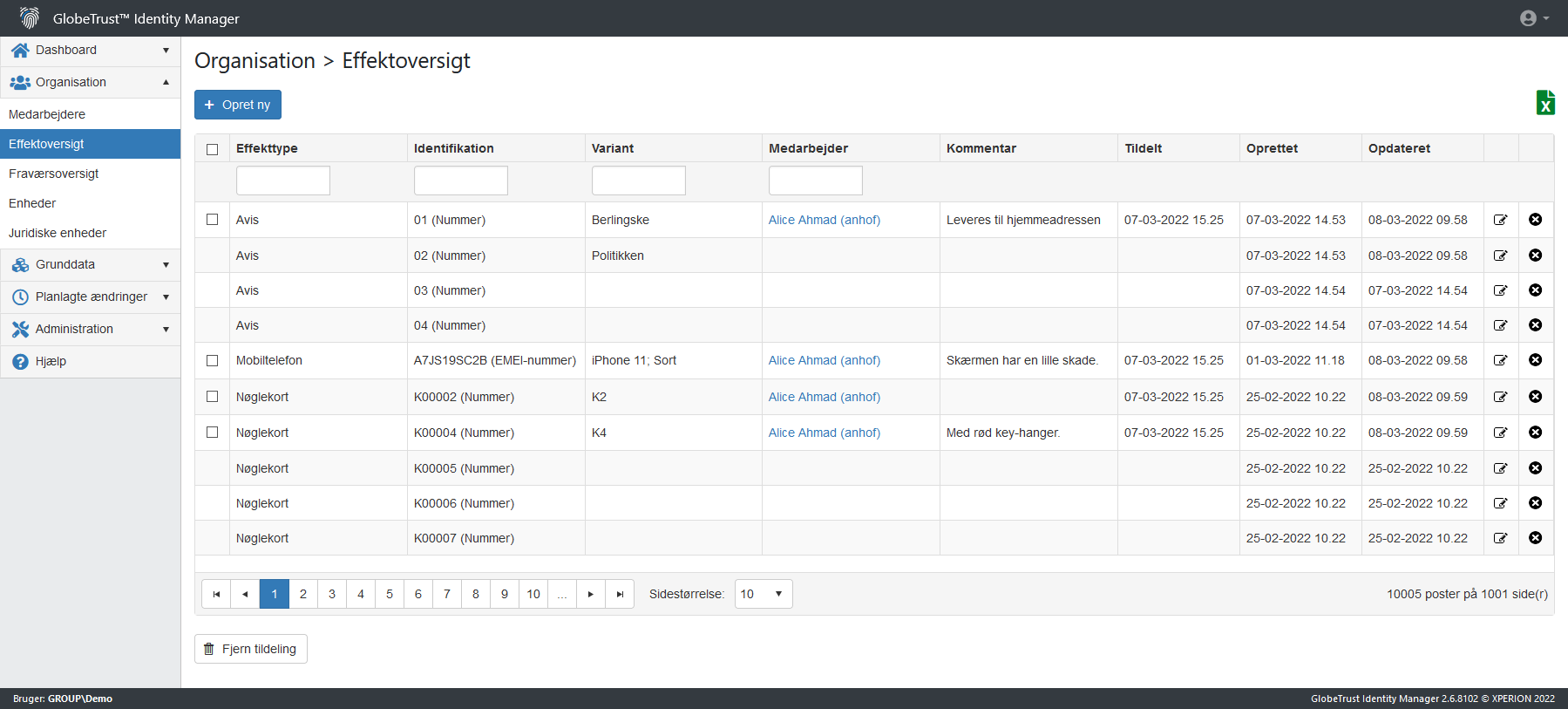Click the Fjern tildeling button
Image resolution: width=1568 pixels, height=709 pixels.
click(251, 649)
